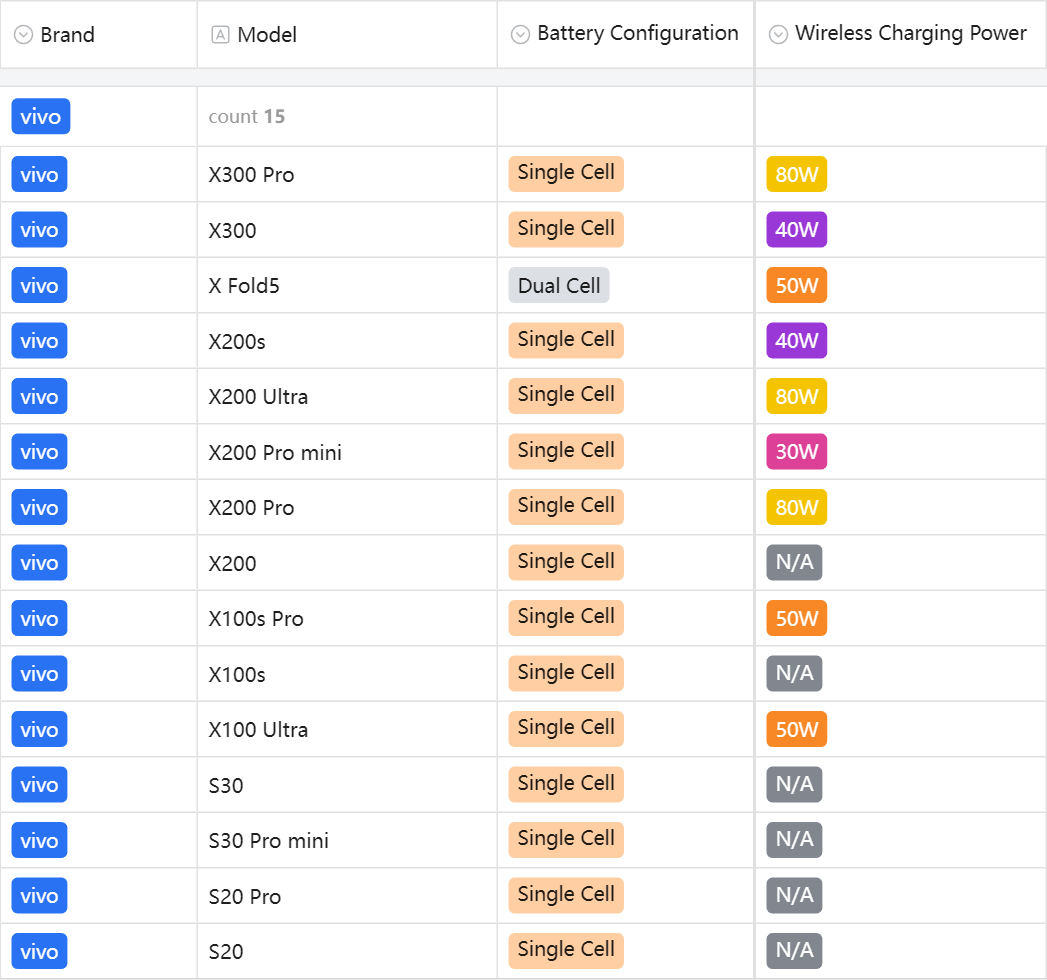Click the 80W tag in X200 Ultra row
This screenshot has height=980, width=1047.
(797, 396)
